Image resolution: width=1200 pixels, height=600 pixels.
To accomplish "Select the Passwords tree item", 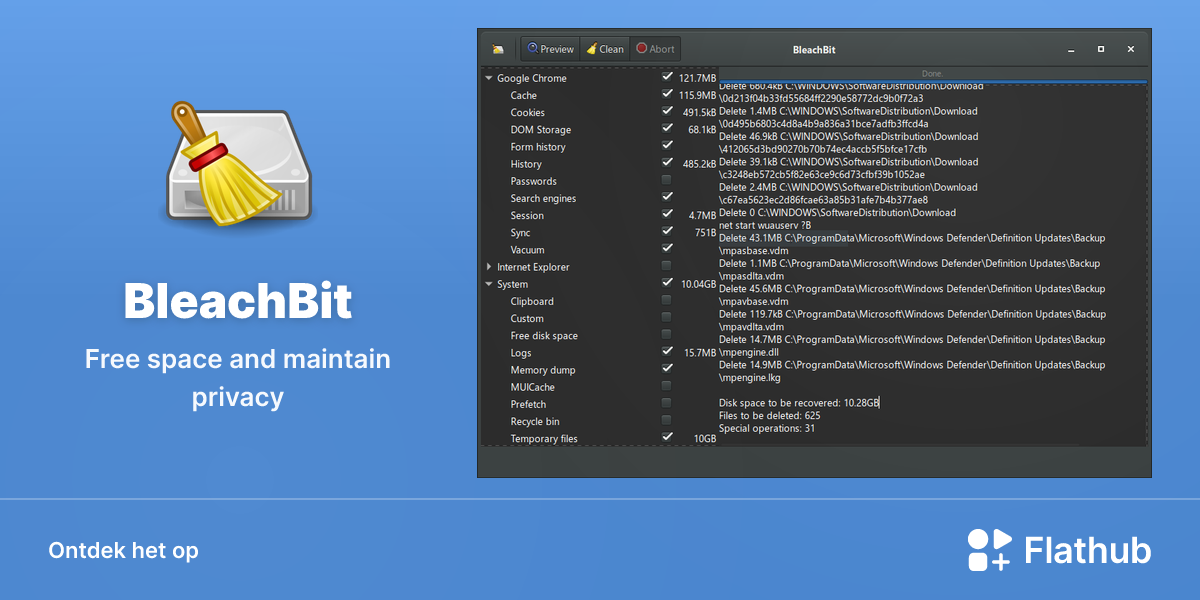I will click(x=534, y=181).
